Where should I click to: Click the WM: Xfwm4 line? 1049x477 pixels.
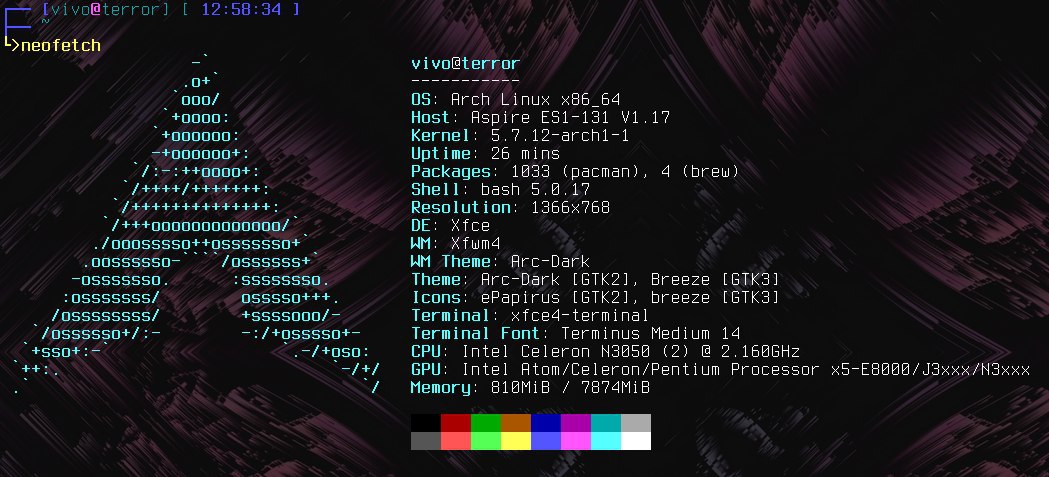coord(456,244)
